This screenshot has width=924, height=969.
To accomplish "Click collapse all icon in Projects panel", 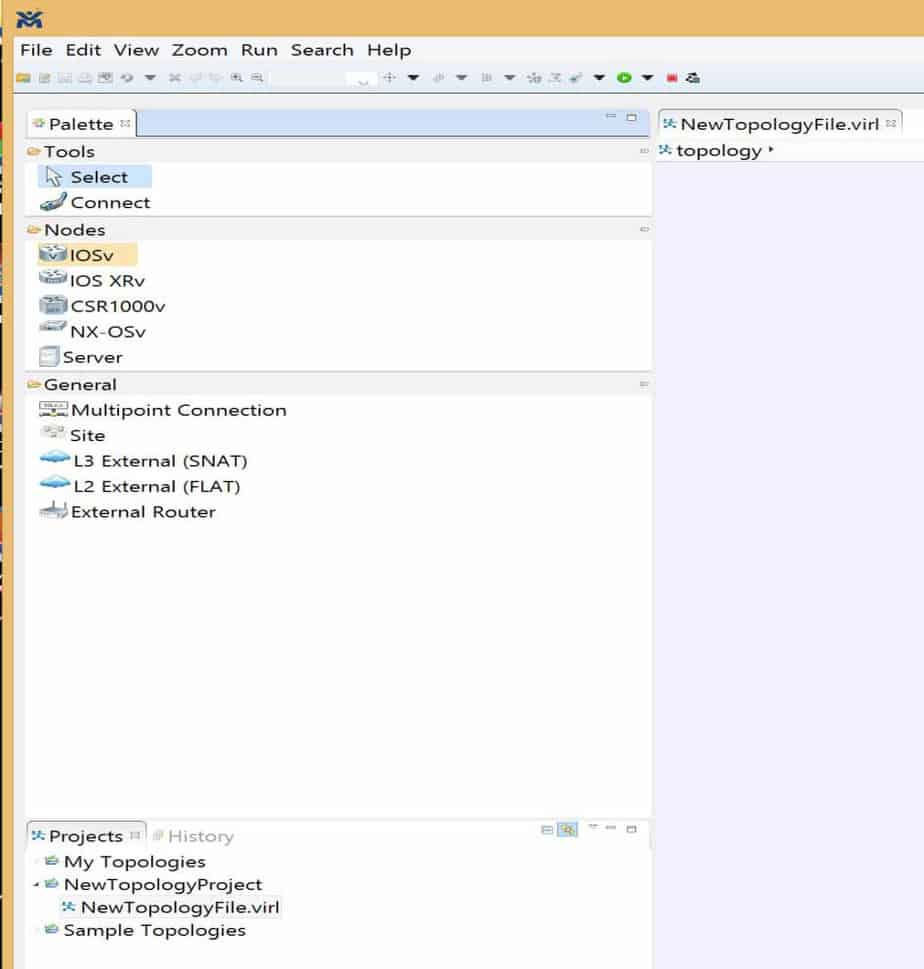I will coord(546,829).
